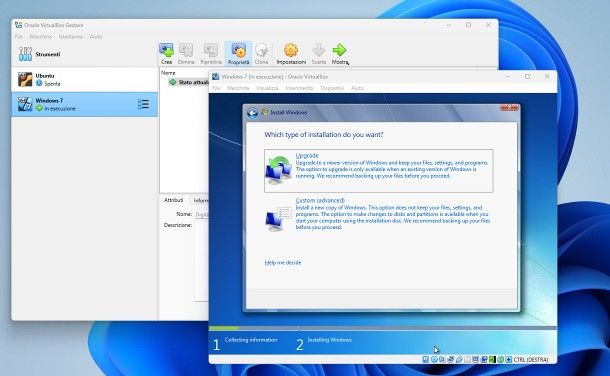Click the optical drive status icon
This screenshot has width=610, height=376.
(x=434, y=360)
